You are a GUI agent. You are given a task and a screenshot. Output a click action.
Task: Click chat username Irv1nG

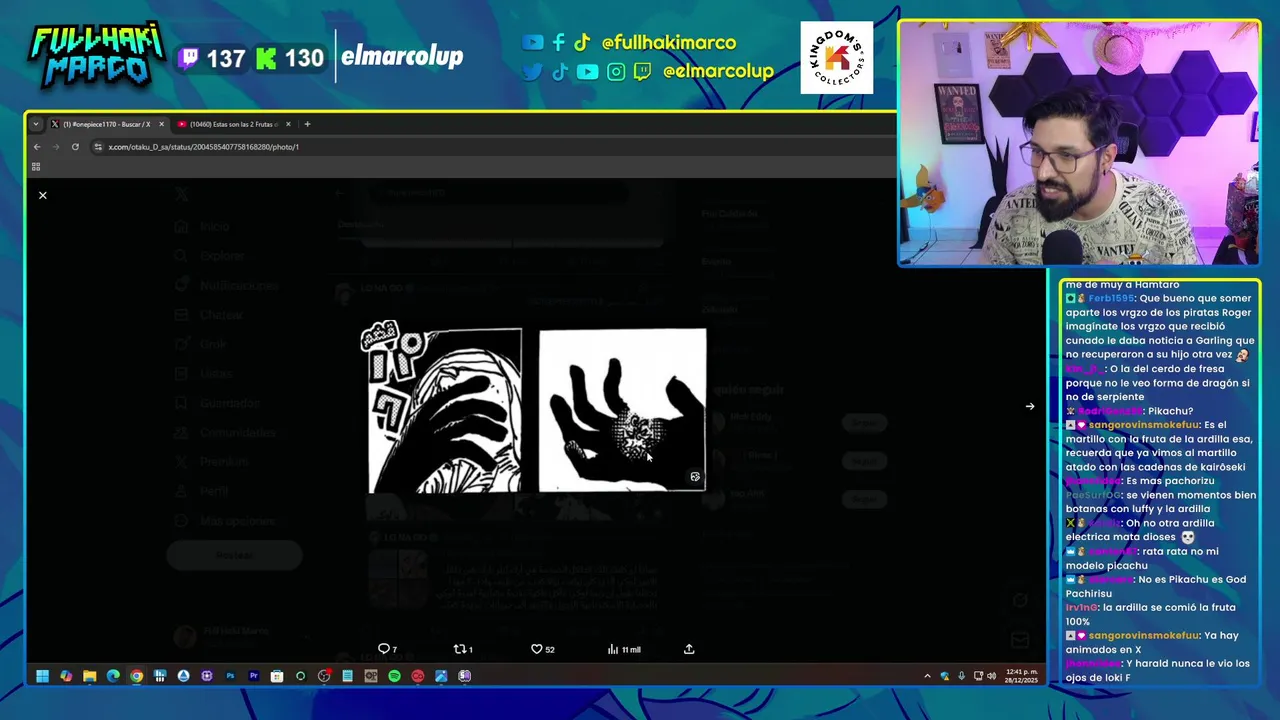pyautogui.click(x=1082, y=607)
